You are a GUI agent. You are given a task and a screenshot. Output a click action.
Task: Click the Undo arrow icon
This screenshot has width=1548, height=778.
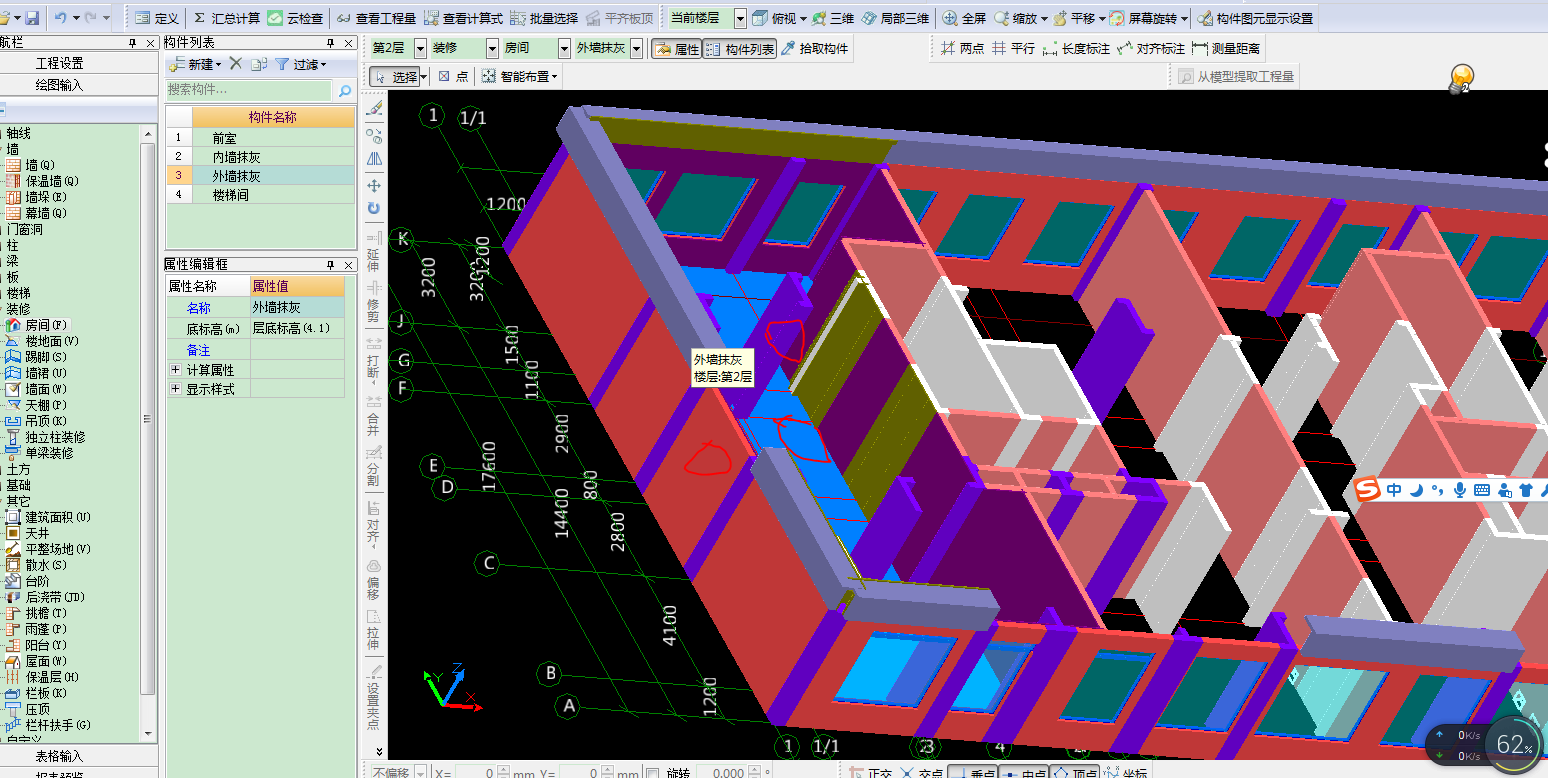tap(60, 18)
